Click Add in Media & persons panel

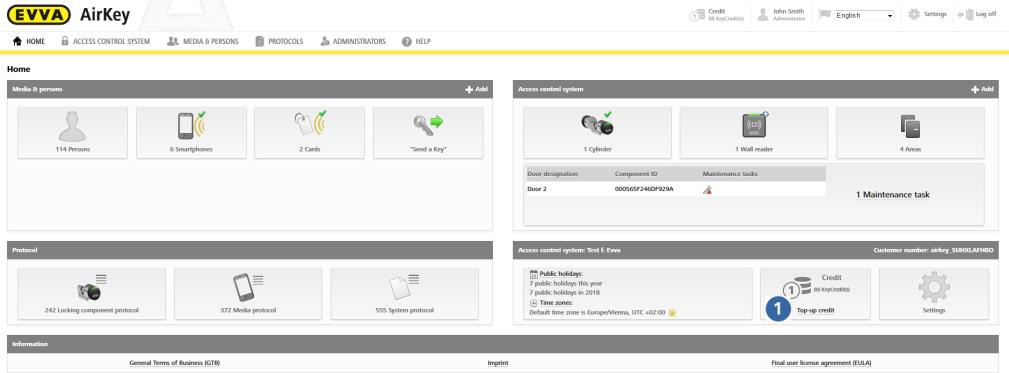pos(476,89)
